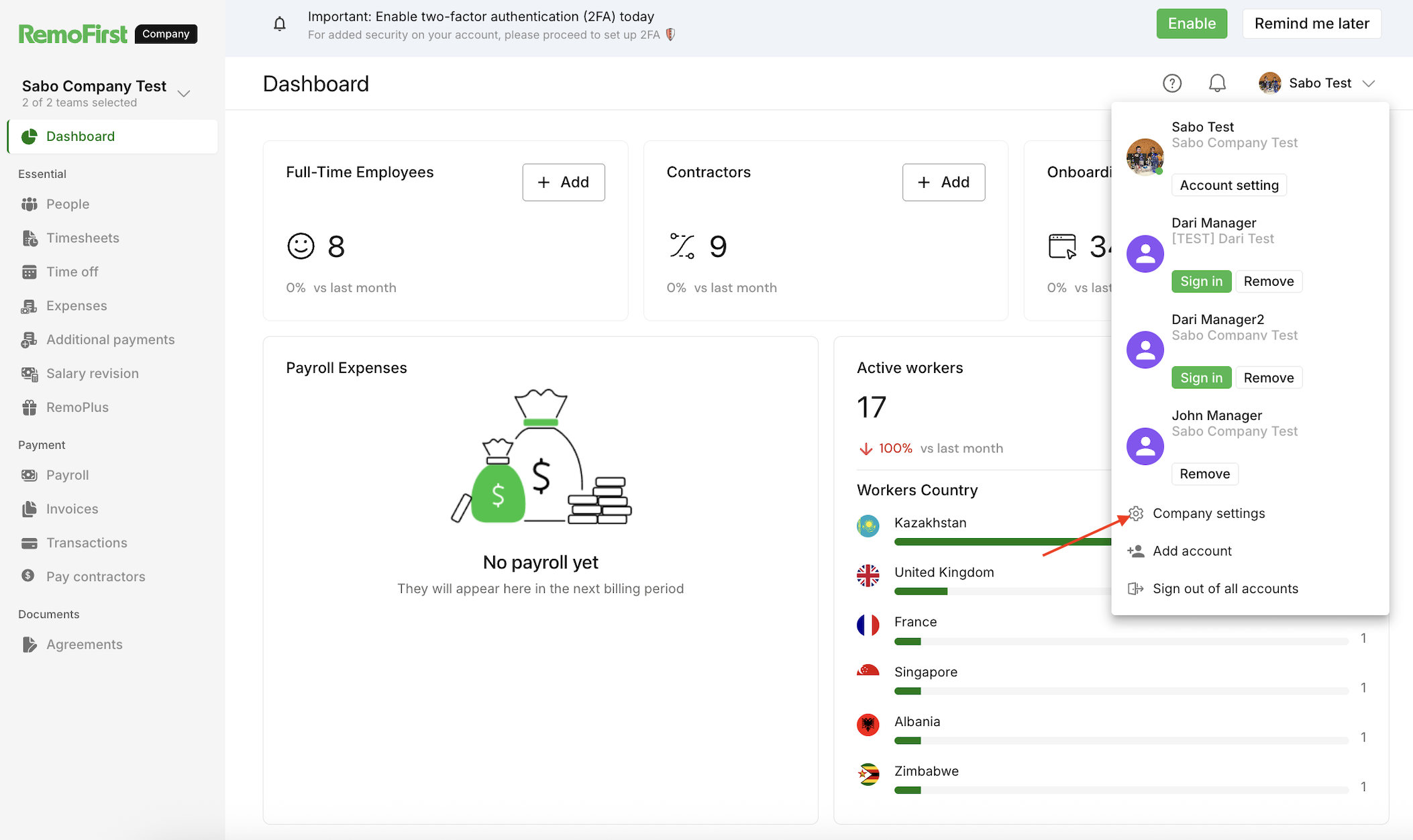Open the notifications bell in header
1413x840 pixels.
point(1217,83)
